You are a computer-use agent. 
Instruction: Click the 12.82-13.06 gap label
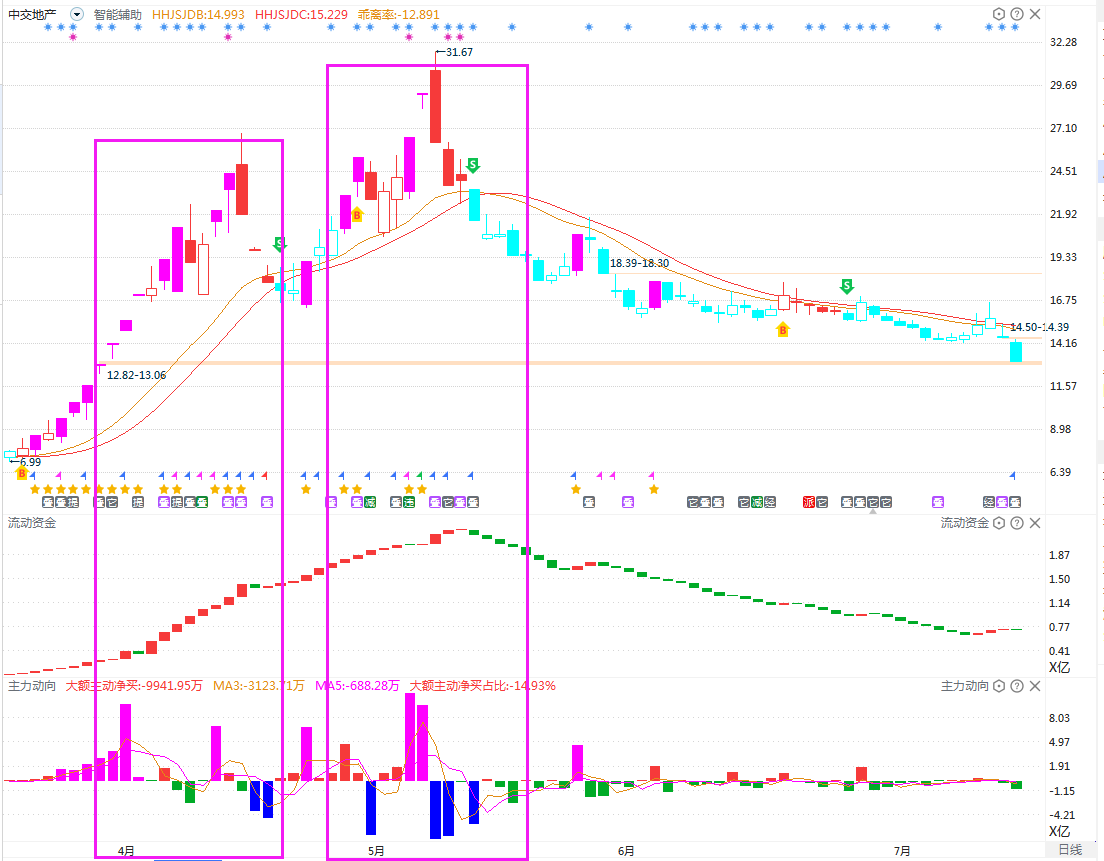pos(137,375)
